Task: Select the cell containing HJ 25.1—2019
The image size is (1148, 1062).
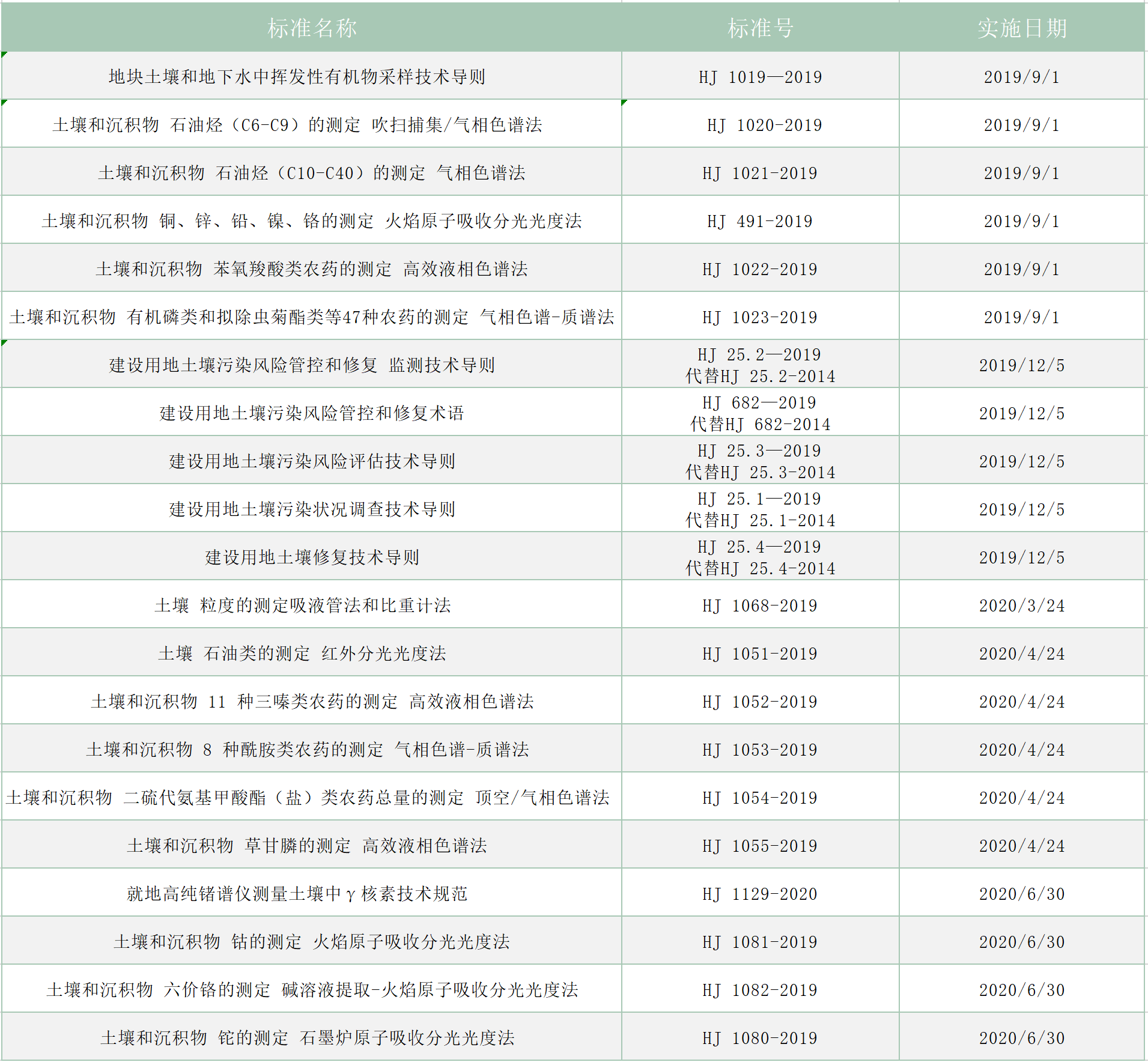Action: [759, 509]
